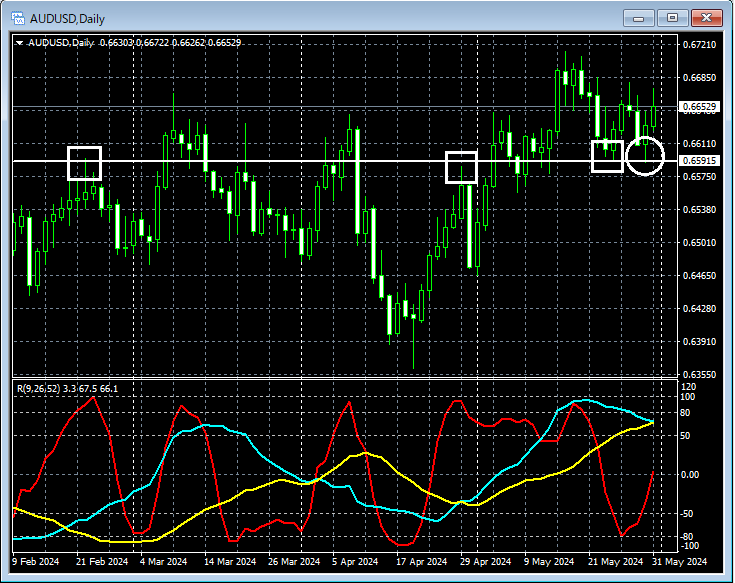Click the 14 Mar 2024 date label
735x583 pixels.
[x=230, y=561]
